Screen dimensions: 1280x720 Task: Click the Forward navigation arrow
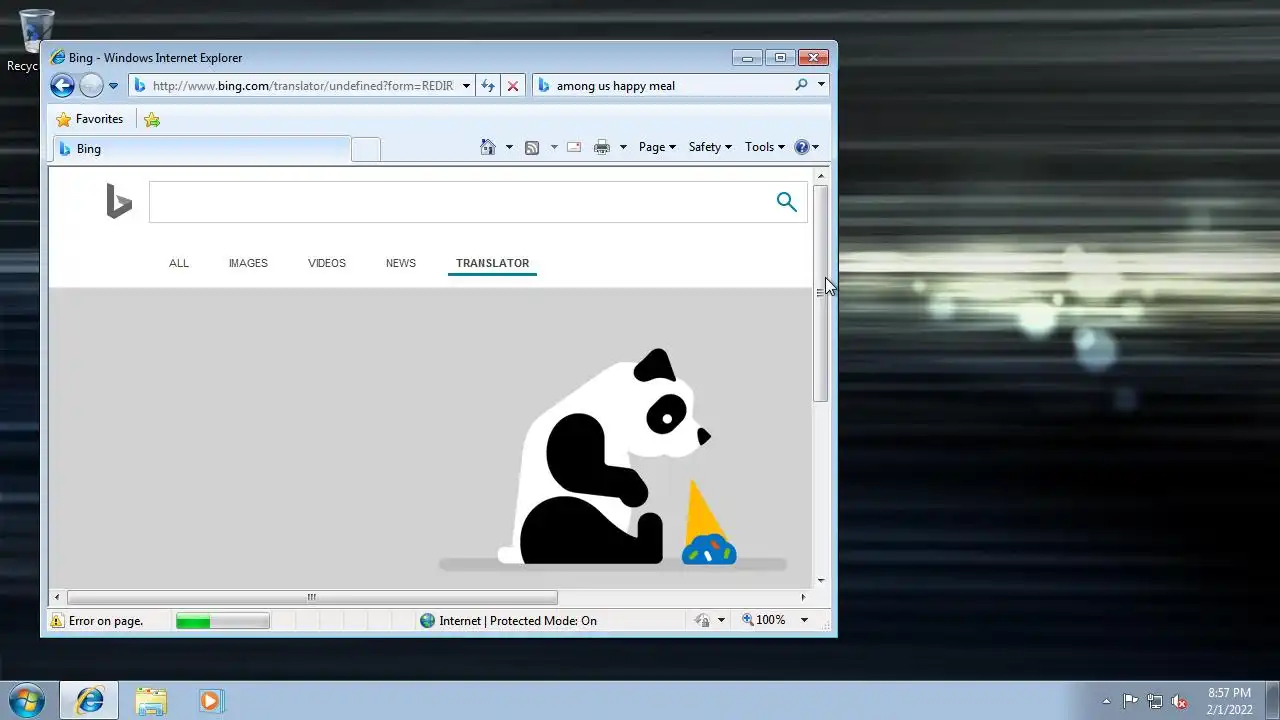[x=91, y=86]
